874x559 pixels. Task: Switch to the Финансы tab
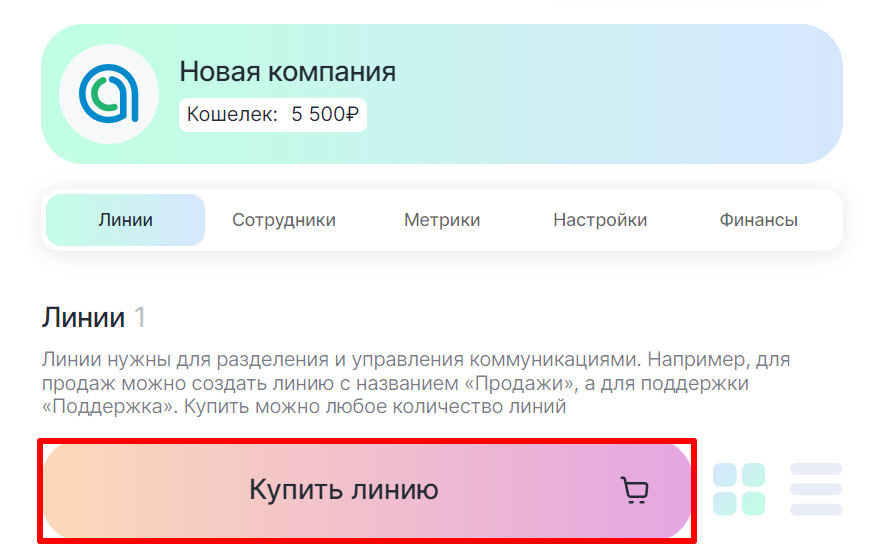coord(758,220)
